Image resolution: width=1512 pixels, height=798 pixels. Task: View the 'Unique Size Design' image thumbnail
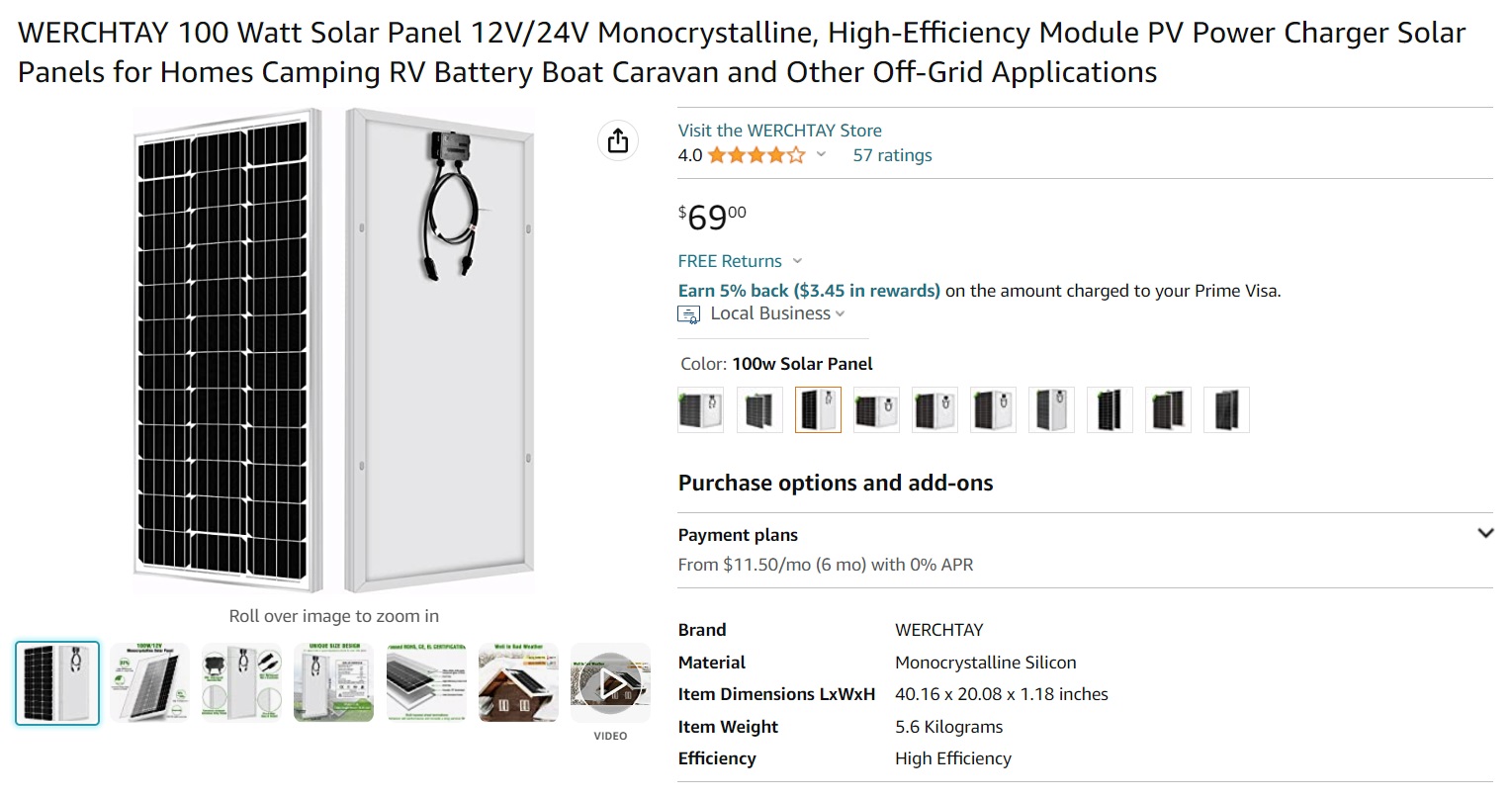pos(334,683)
